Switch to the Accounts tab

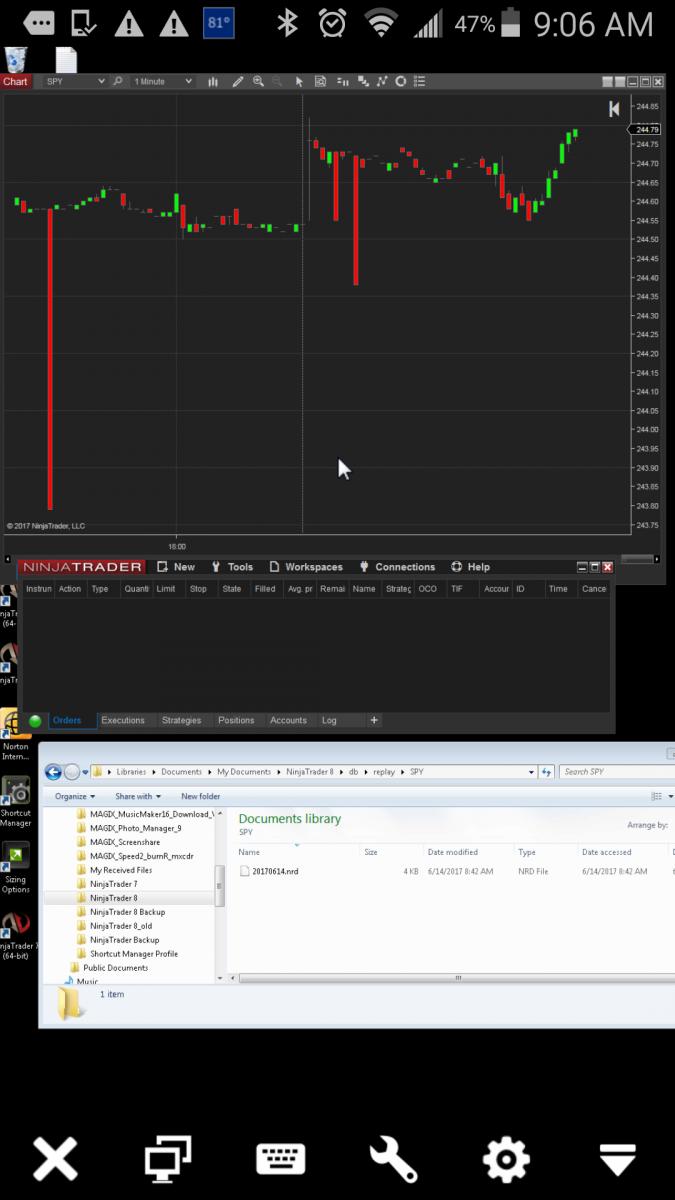pos(288,720)
